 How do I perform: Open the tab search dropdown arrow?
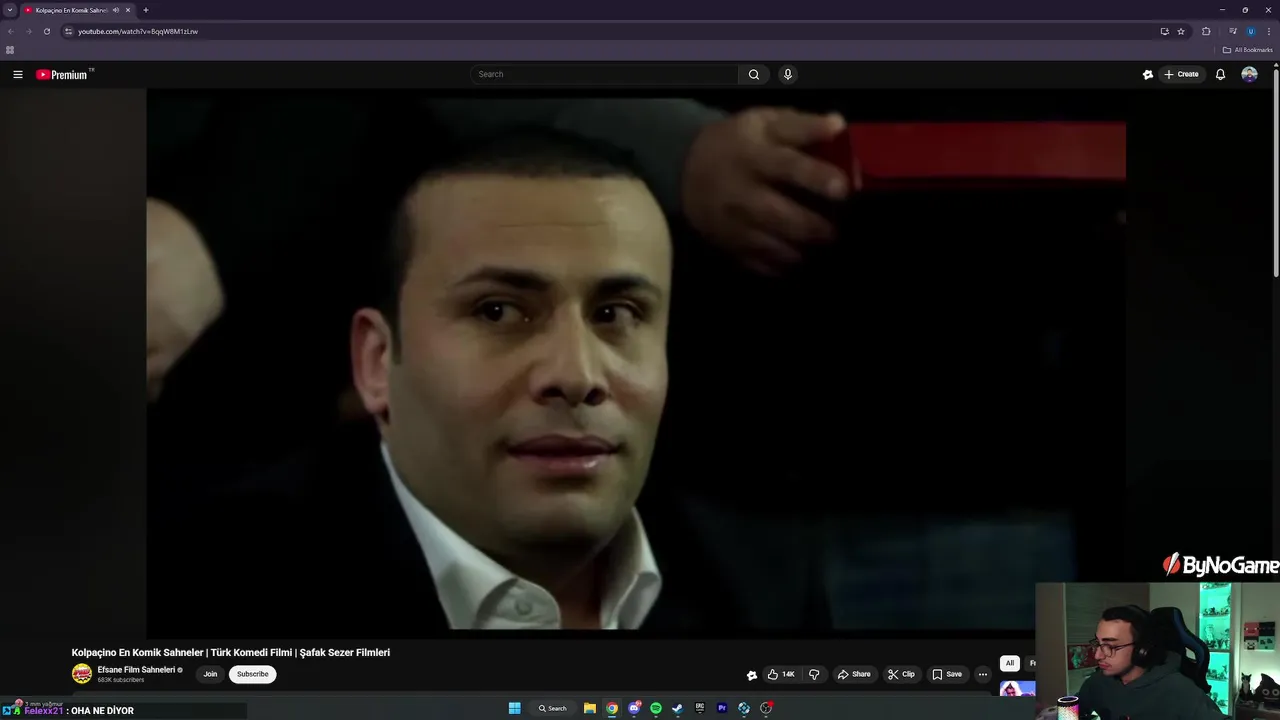click(x=9, y=10)
